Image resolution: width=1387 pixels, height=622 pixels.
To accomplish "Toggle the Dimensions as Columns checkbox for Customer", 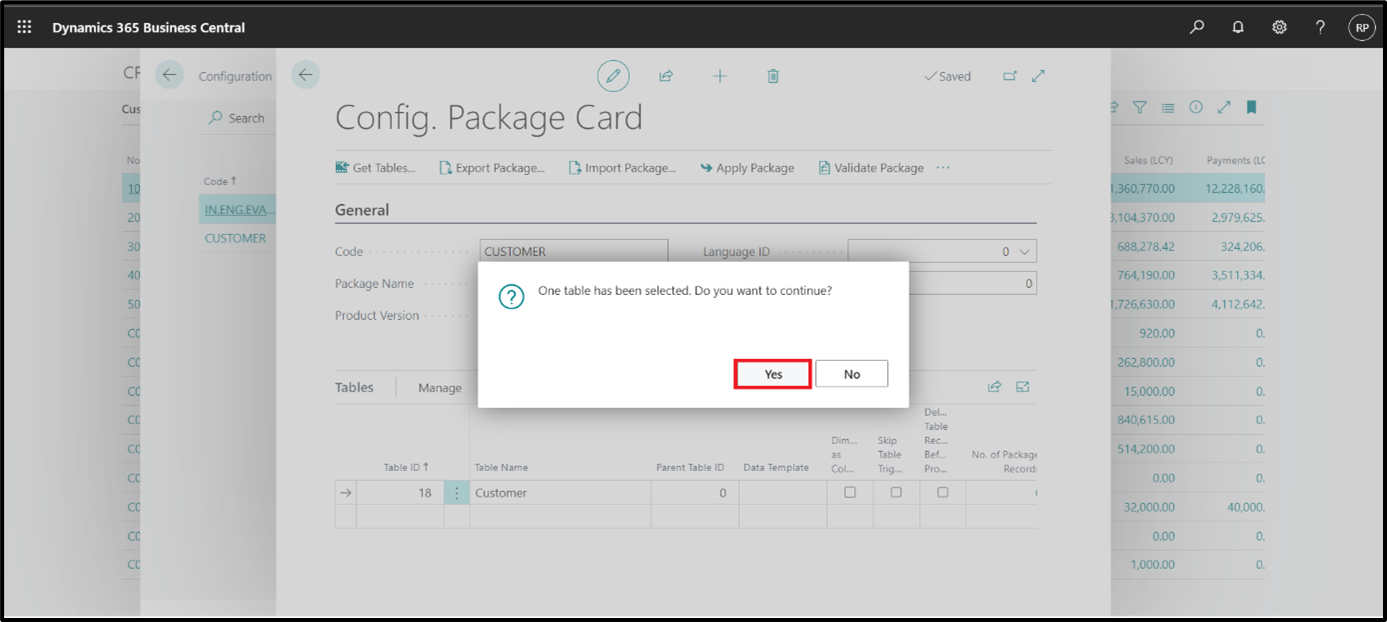I will point(850,493).
